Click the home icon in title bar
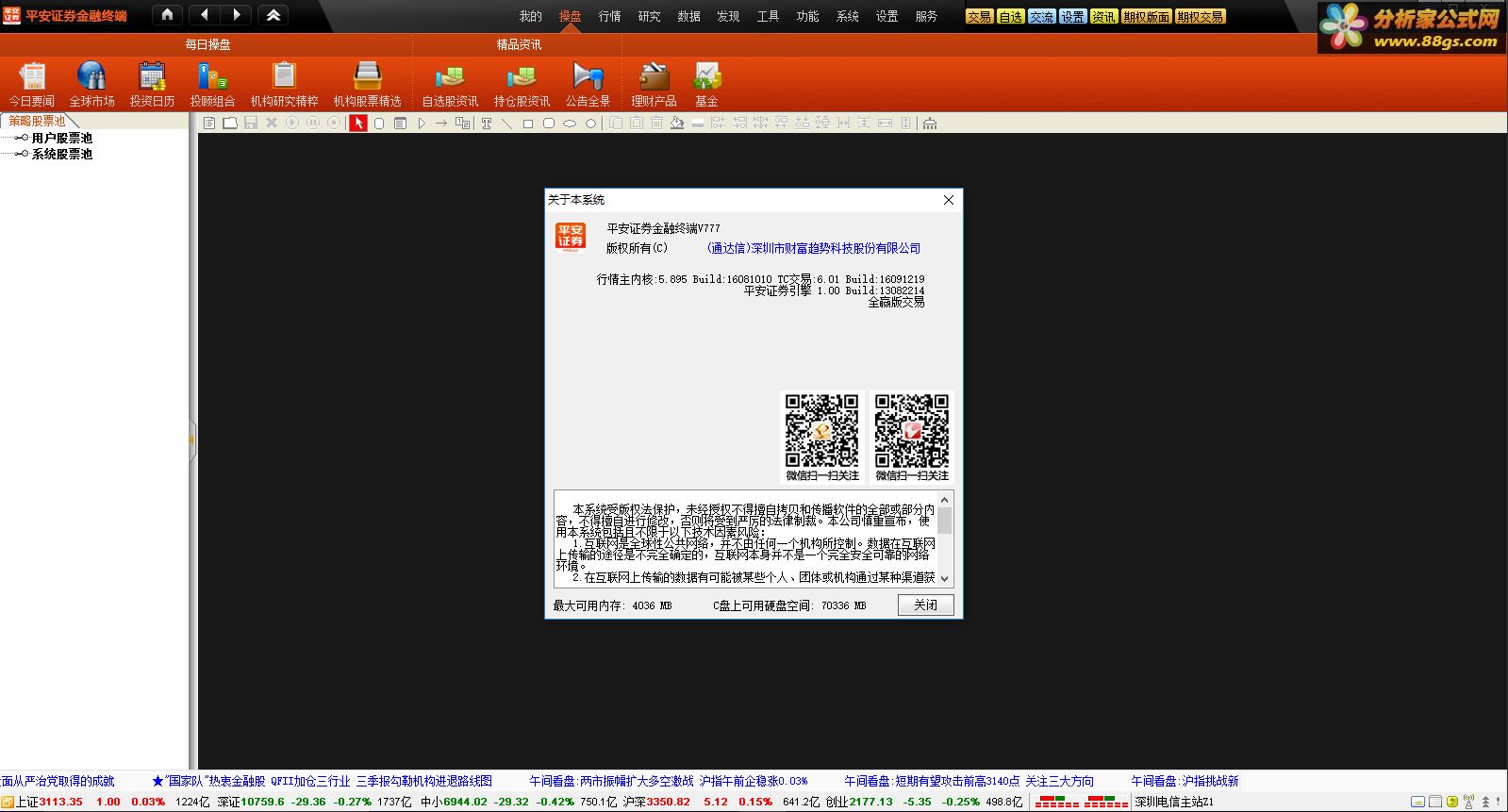 [x=168, y=15]
